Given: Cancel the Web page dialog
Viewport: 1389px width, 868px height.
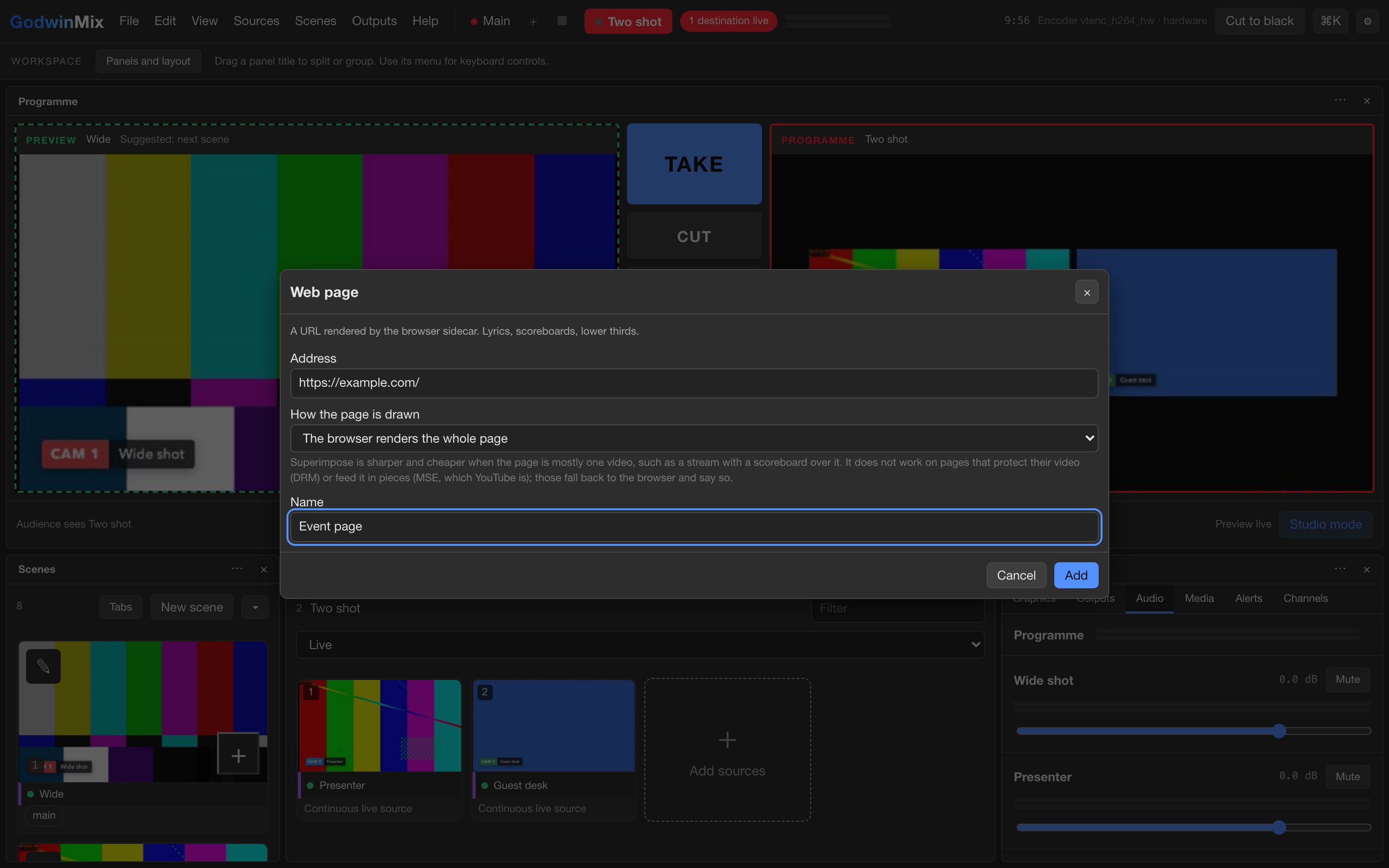Looking at the screenshot, I should coord(1016,575).
